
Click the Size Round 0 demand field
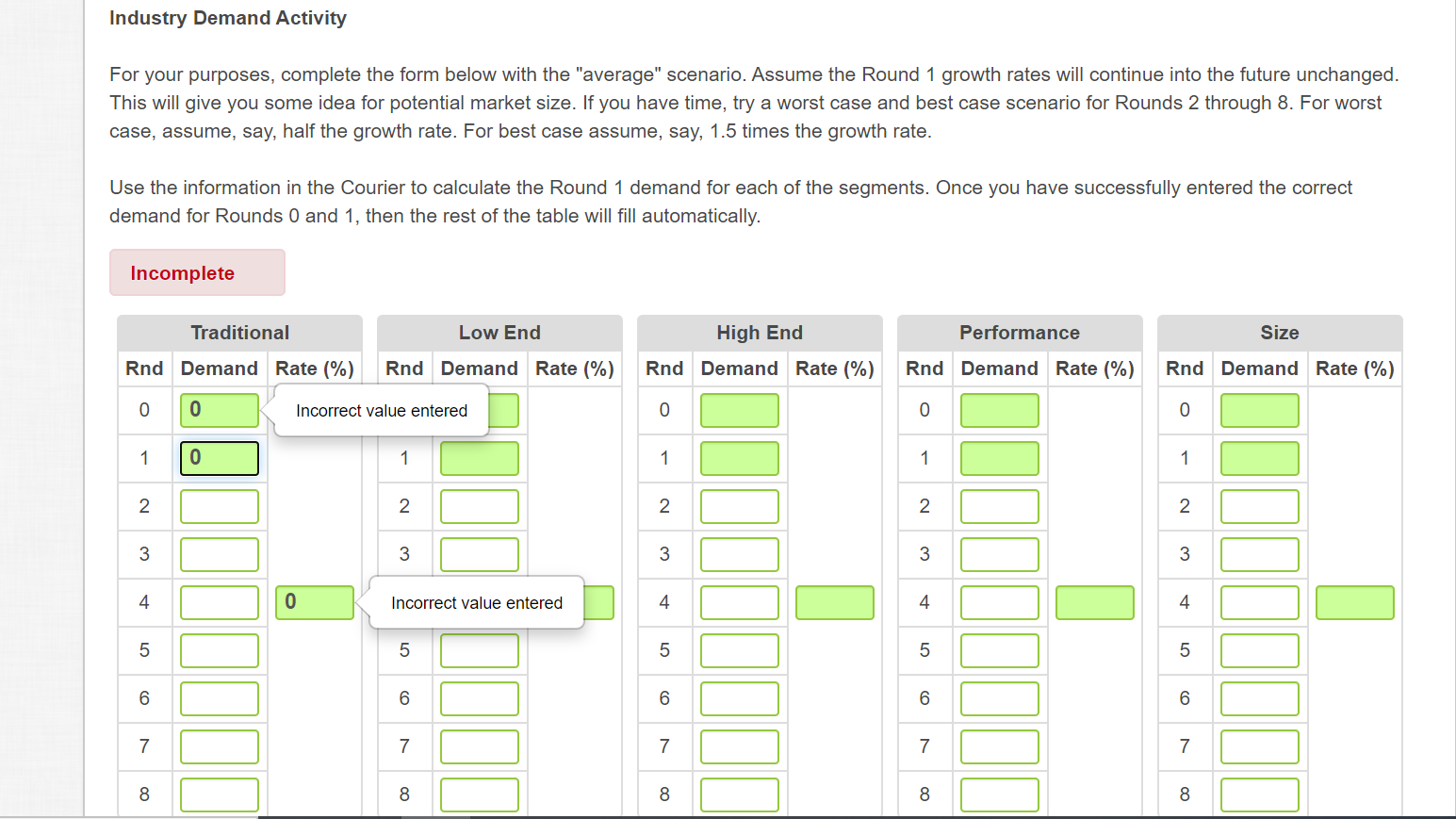point(1260,410)
